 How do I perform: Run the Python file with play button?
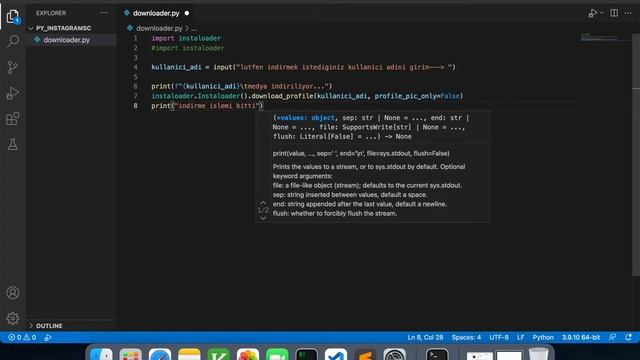[x=593, y=13]
